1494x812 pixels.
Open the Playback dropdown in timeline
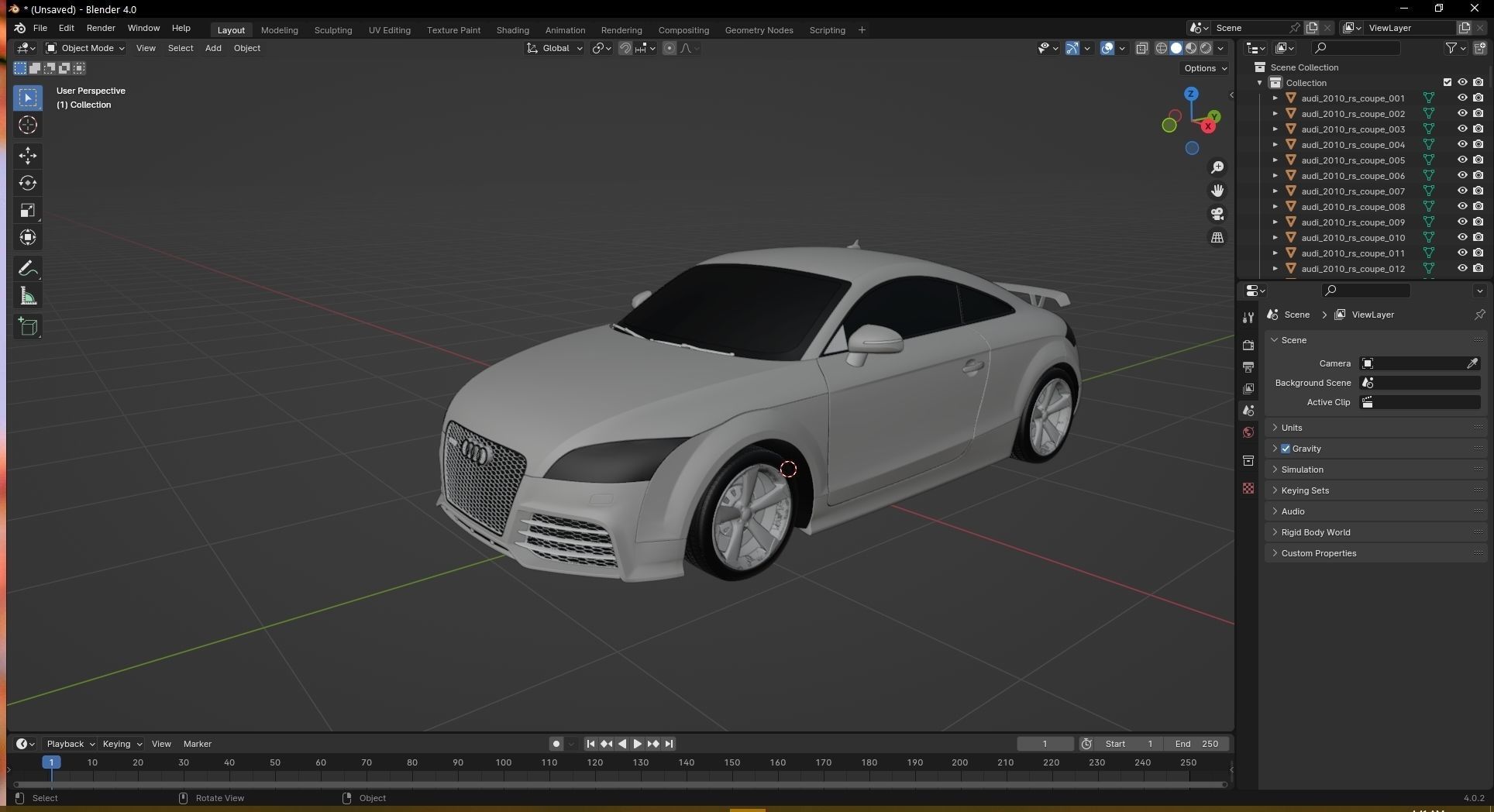70,744
